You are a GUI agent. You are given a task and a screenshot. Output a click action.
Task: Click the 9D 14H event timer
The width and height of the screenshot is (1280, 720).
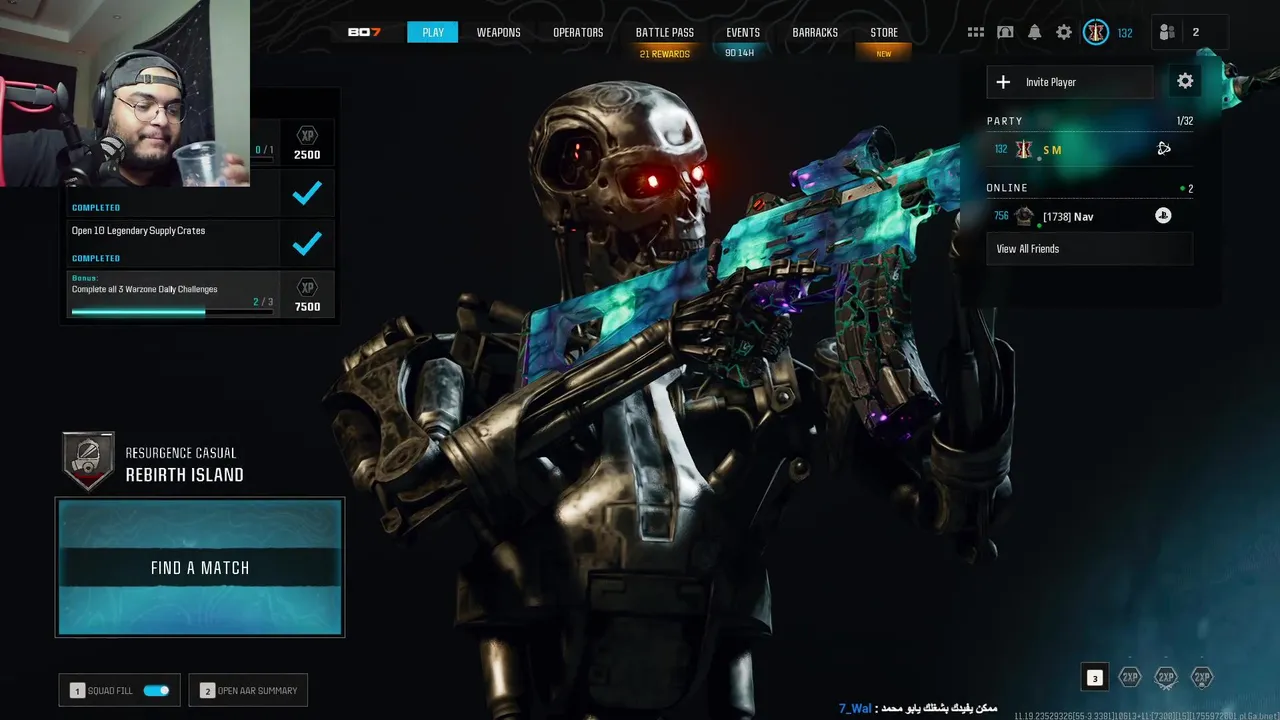(x=740, y=53)
